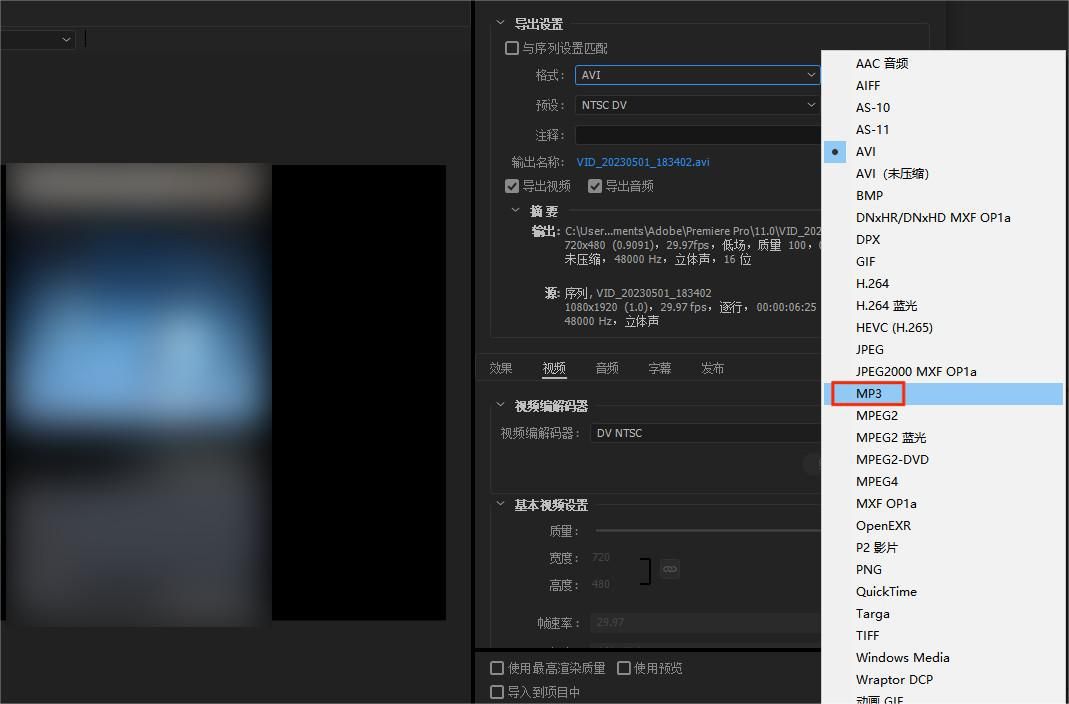Enable 使用最高渲染质量 option
This screenshot has width=1069, height=704.
click(x=497, y=668)
